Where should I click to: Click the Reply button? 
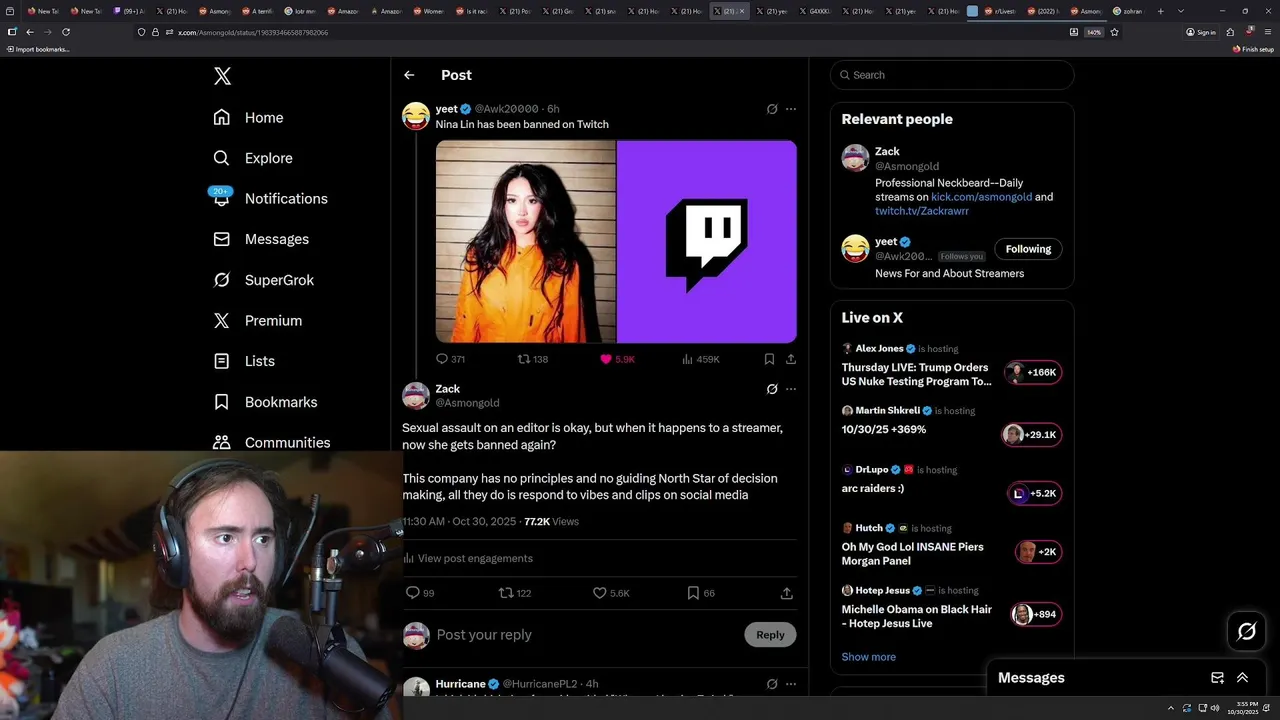pyautogui.click(x=770, y=635)
